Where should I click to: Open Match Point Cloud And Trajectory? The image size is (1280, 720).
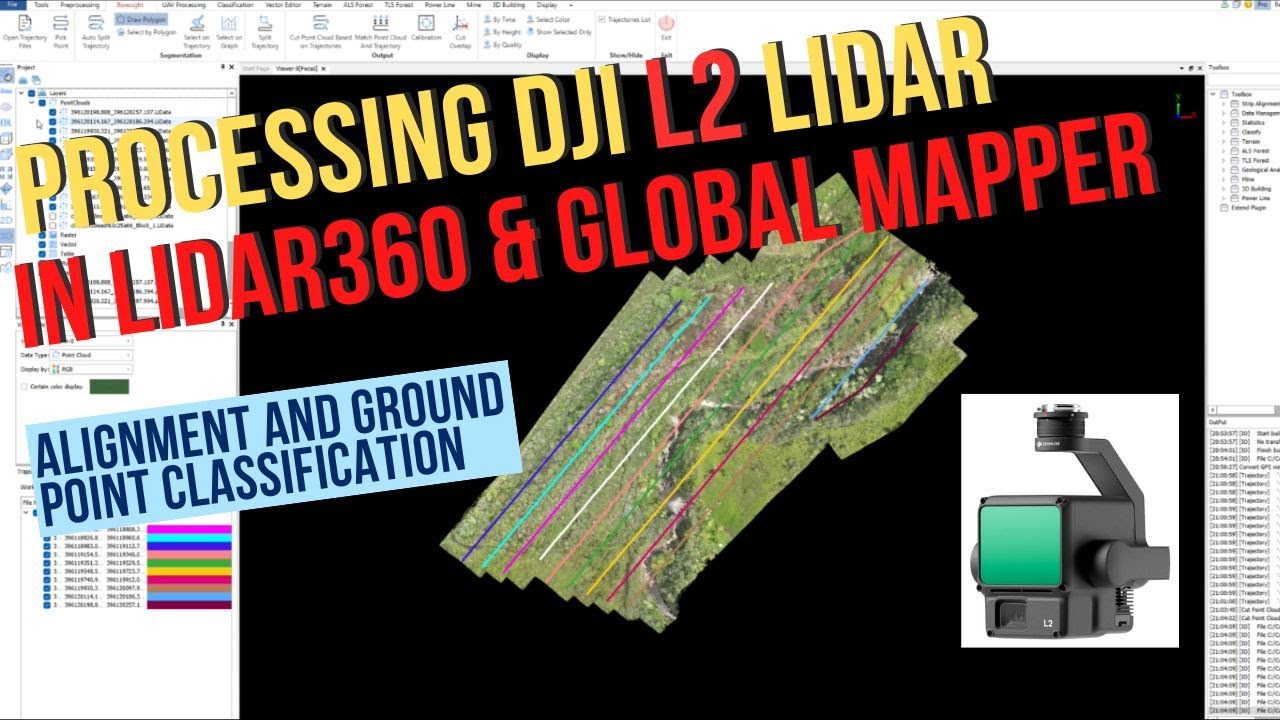click(x=381, y=32)
